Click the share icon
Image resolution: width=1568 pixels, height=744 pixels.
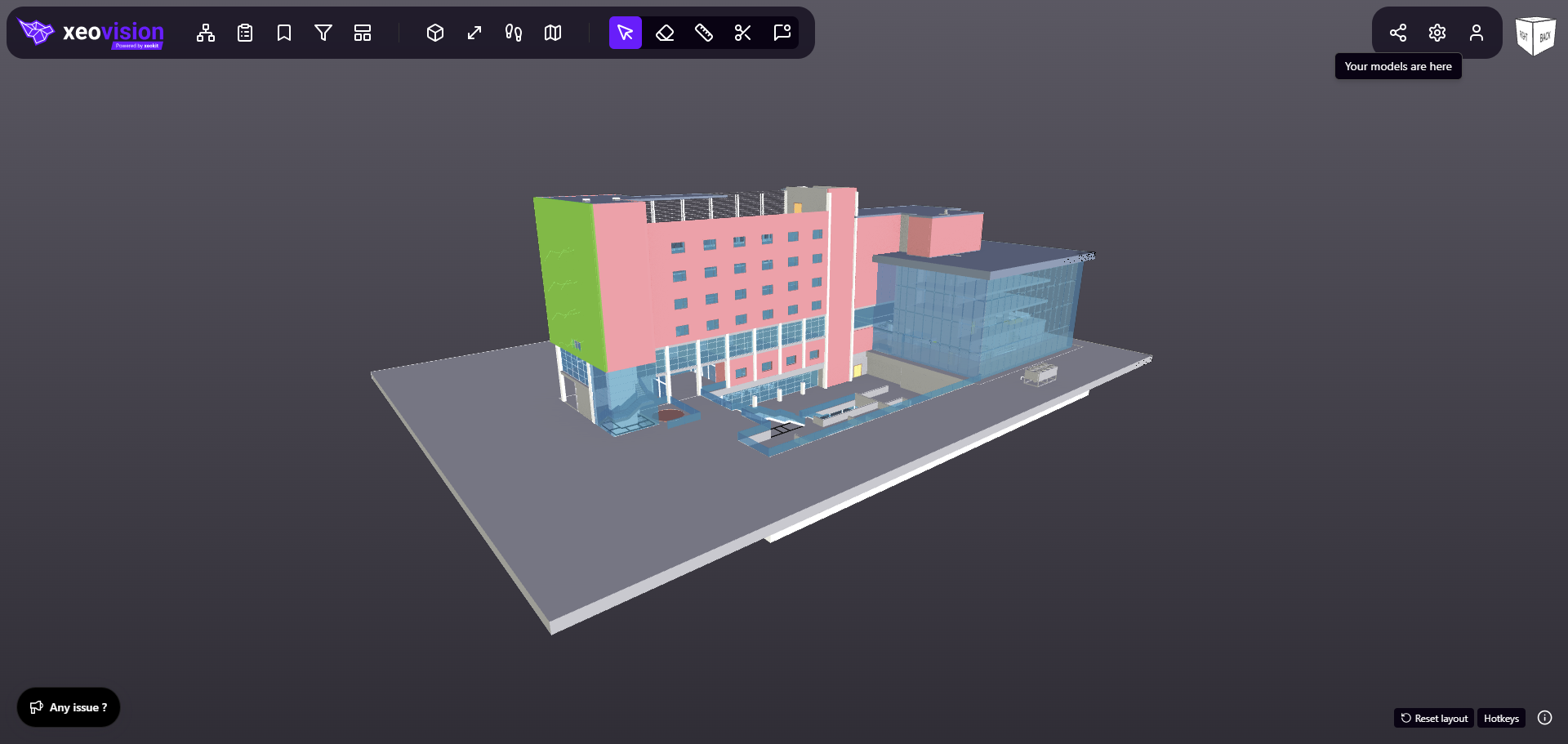1398,33
